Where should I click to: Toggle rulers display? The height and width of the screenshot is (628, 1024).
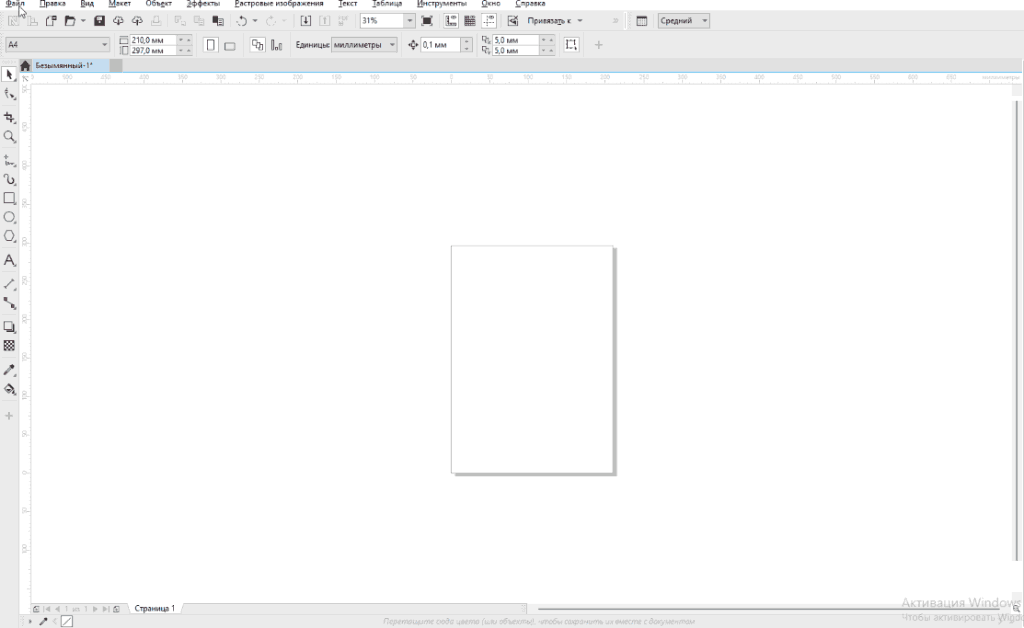[x=451, y=21]
